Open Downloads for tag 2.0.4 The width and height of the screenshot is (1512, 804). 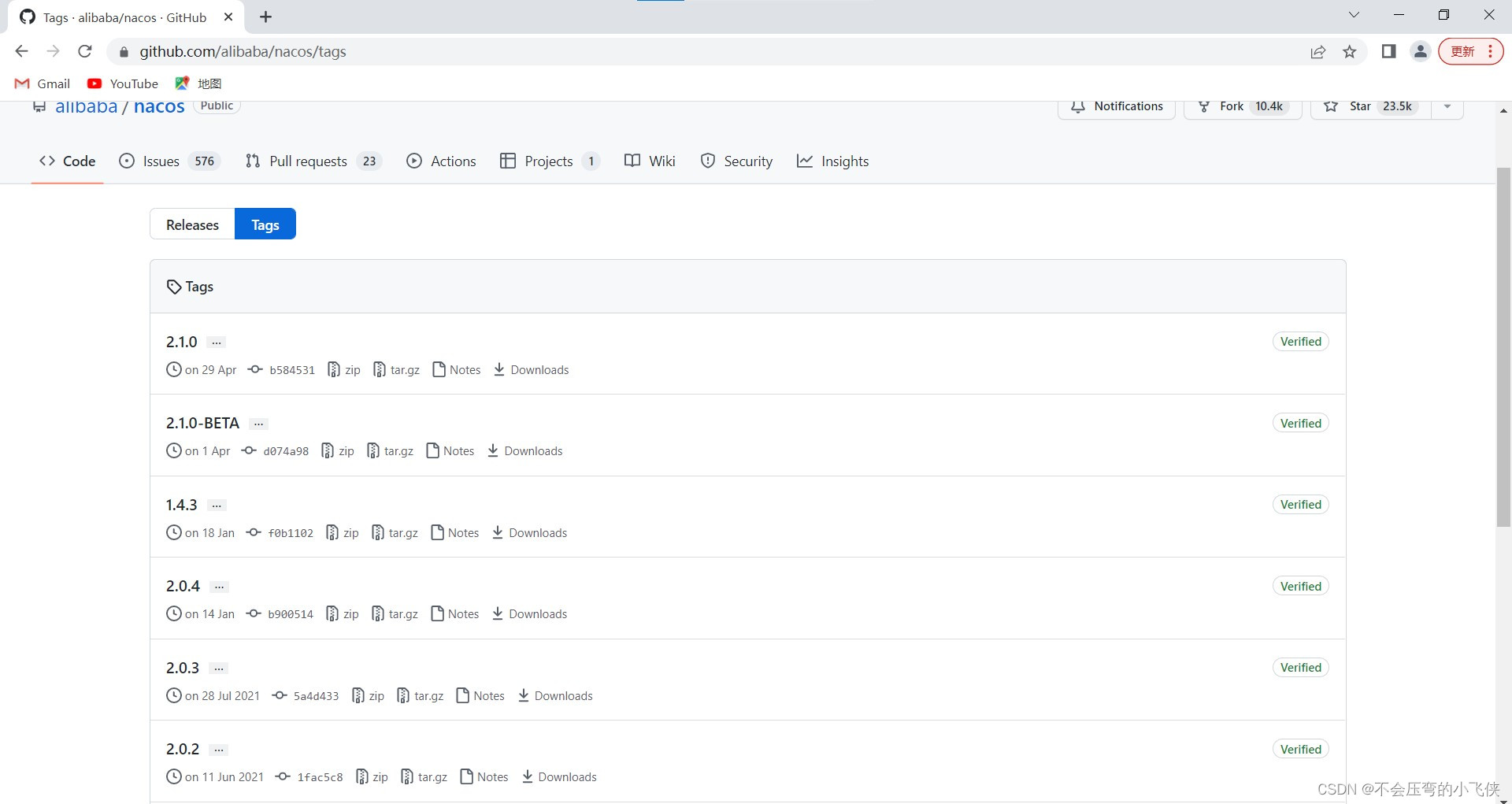[530, 614]
